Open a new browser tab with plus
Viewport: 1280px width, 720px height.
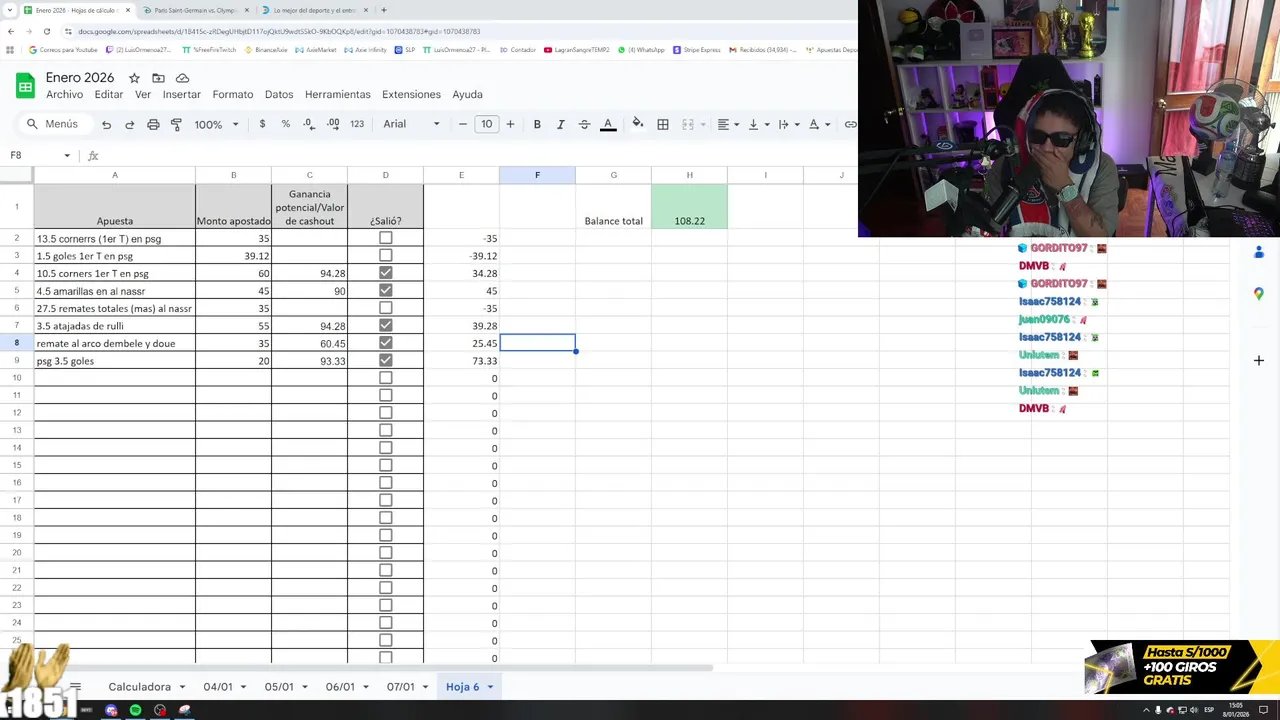383,10
